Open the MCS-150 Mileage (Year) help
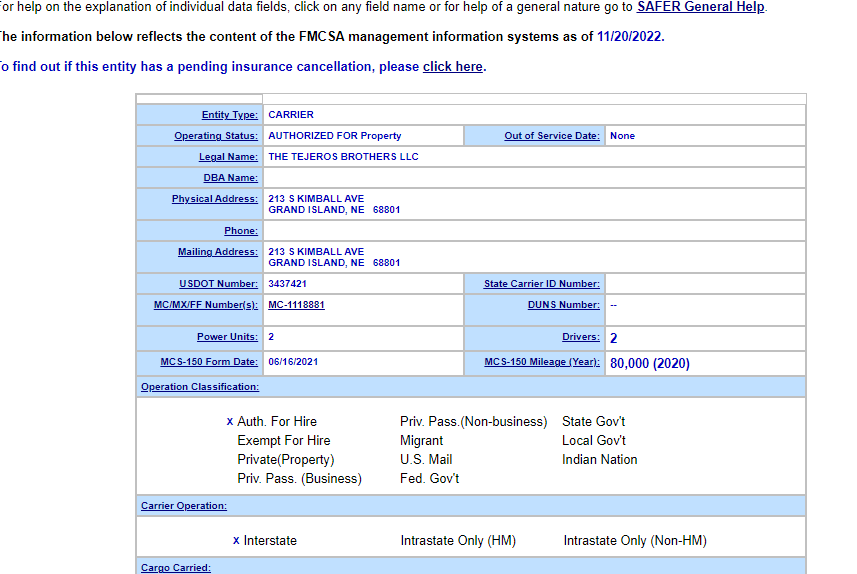This screenshot has width=857, height=574. click(x=542, y=362)
